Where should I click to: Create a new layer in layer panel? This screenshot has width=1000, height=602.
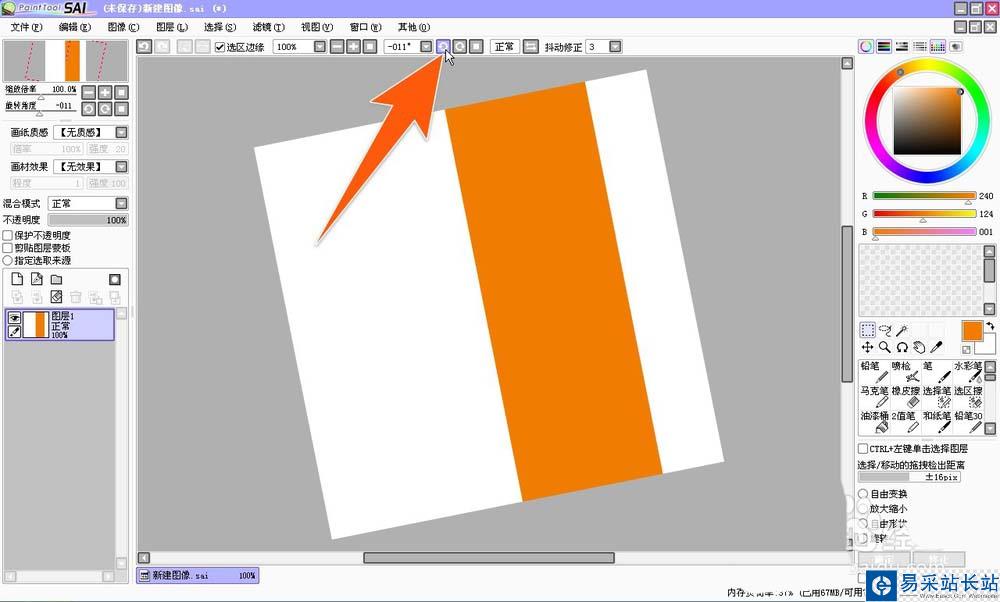point(17,279)
